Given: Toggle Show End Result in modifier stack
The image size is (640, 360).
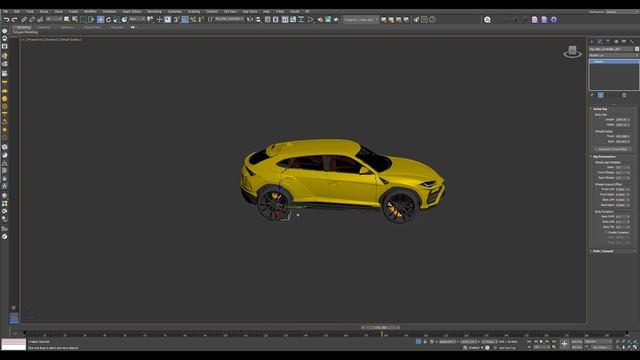Looking at the screenshot, I should tap(601, 95).
